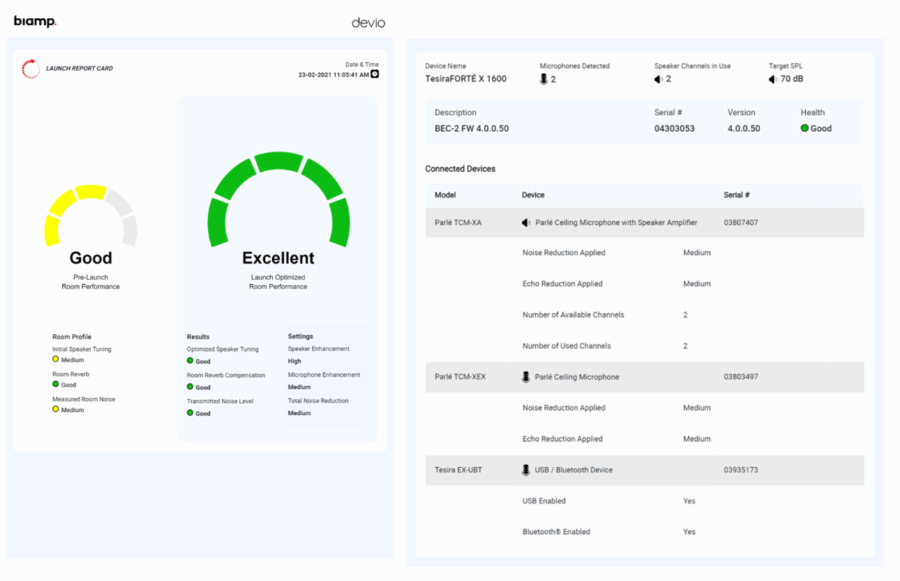Click the yellow Initial Speaker Tuning indicator
900x581 pixels.
[56, 359]
